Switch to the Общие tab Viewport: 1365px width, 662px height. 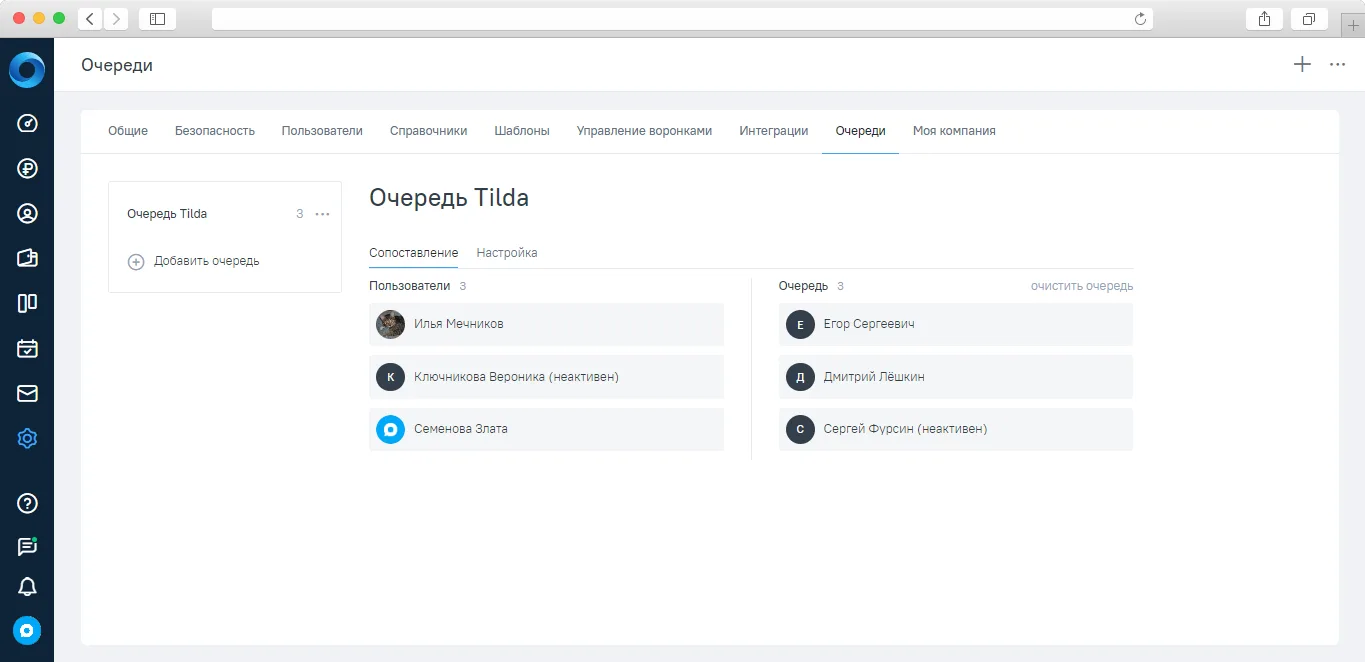point(128,131)
